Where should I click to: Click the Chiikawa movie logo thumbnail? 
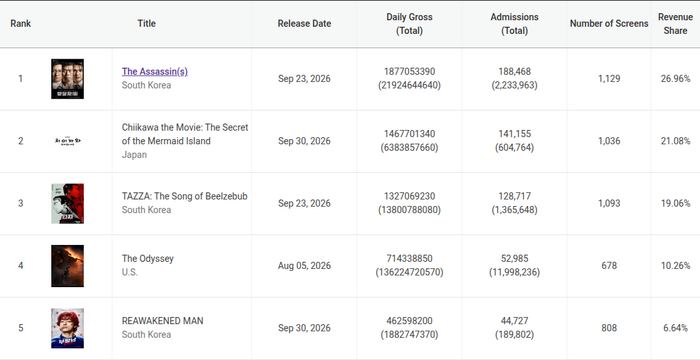[x=67, y=141]
